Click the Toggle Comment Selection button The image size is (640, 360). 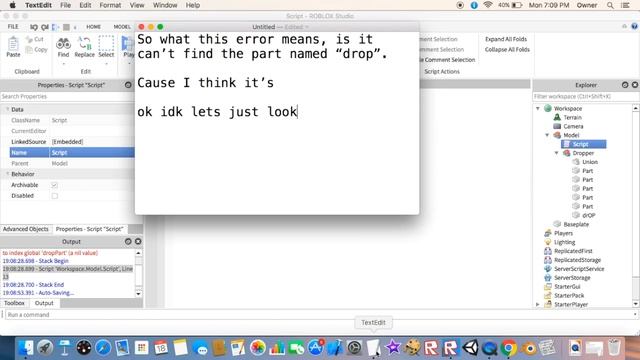tap(447, 60)
